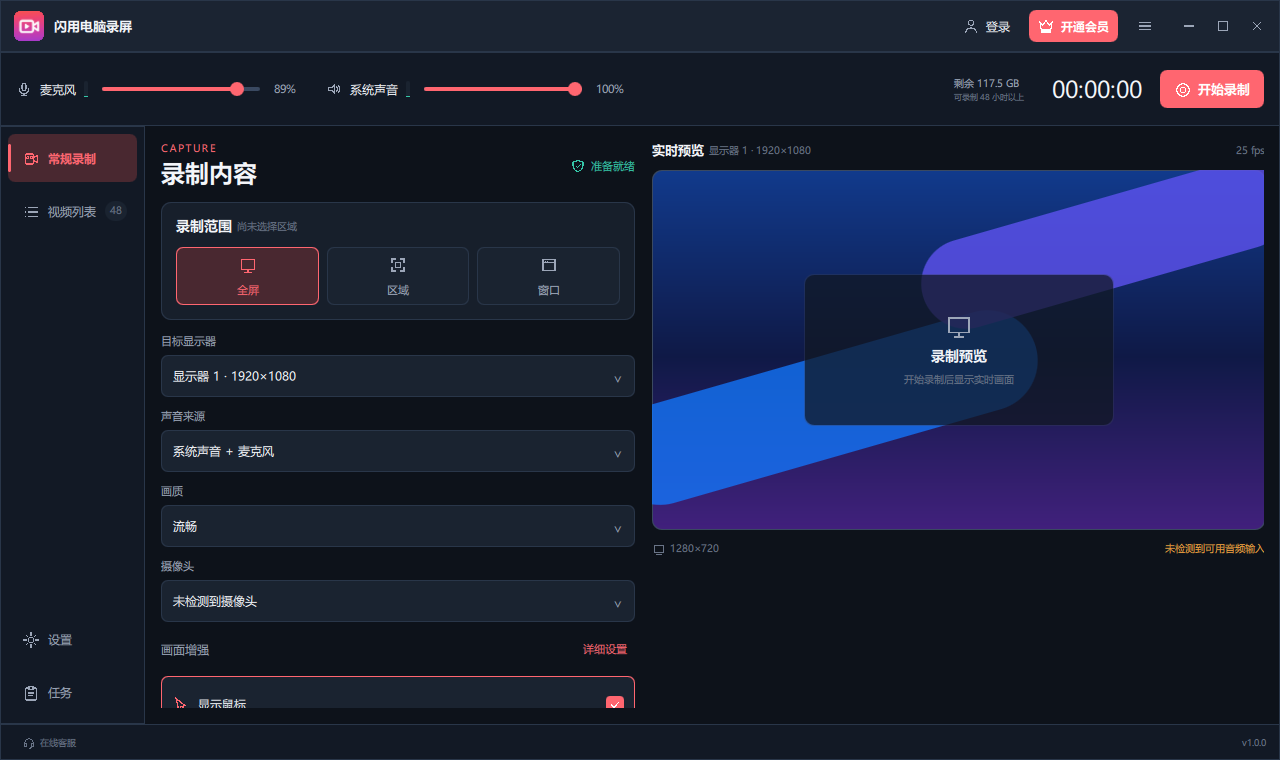The height and width of the screenshot is (760, 1280).
Task: Open the 摄像头 dropdown
Action: [x=398, y=601]
